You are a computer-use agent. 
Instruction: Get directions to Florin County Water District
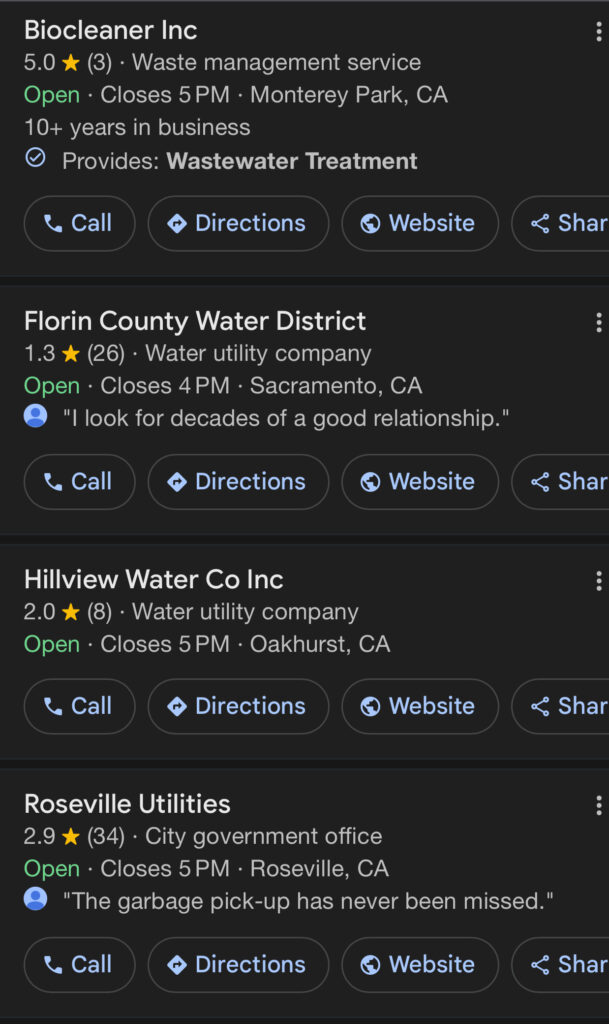click(238, 482)
